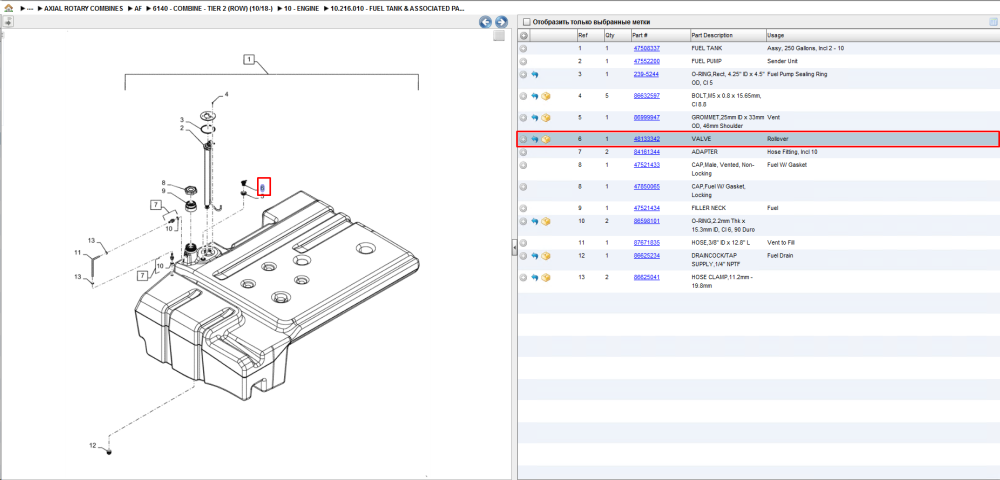Click blue arrow icon in the BOLT row
The width and height of the screenshot is (1000, 480).
(x=534, y=96)
